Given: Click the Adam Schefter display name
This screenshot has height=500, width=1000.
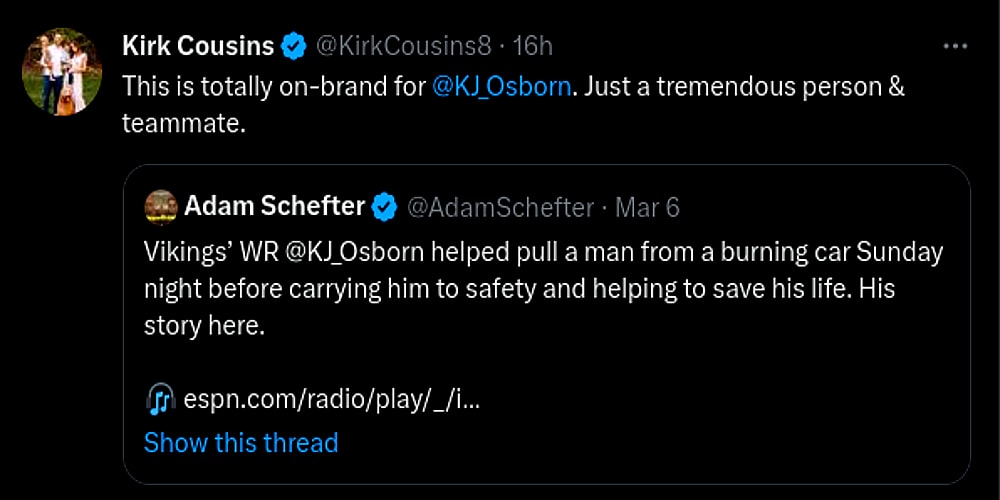Looking at the screenshot, I should tap(274, 207).
